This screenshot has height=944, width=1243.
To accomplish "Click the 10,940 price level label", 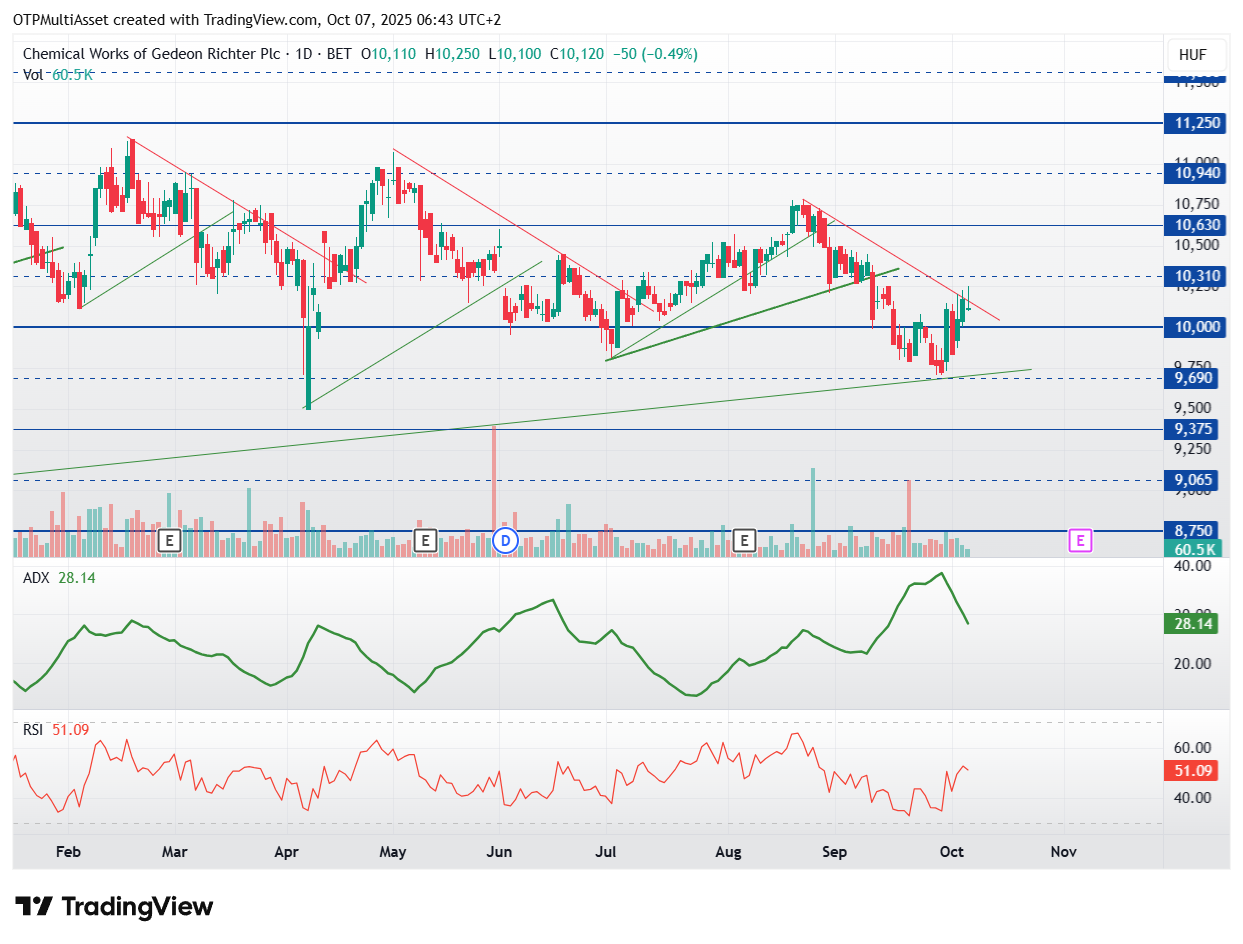I will (1194, 173).
